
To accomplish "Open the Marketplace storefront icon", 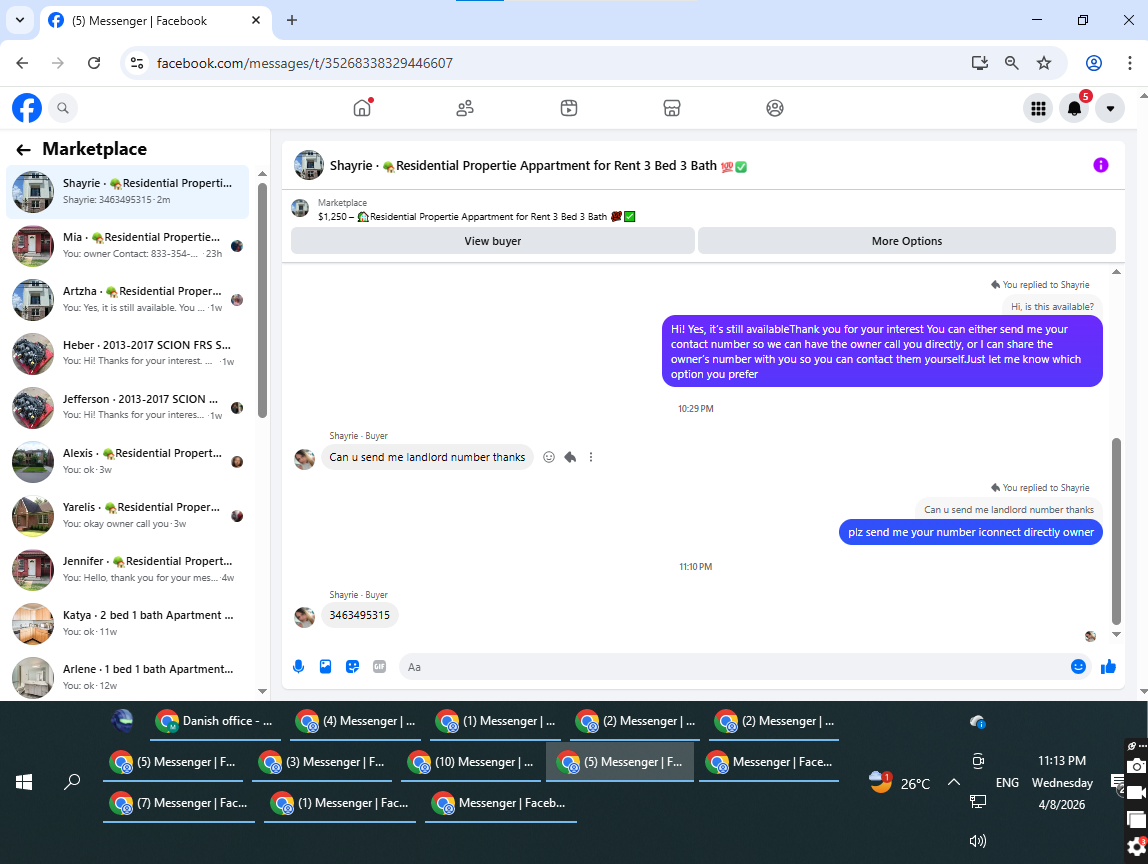I will tap(672, 108).
